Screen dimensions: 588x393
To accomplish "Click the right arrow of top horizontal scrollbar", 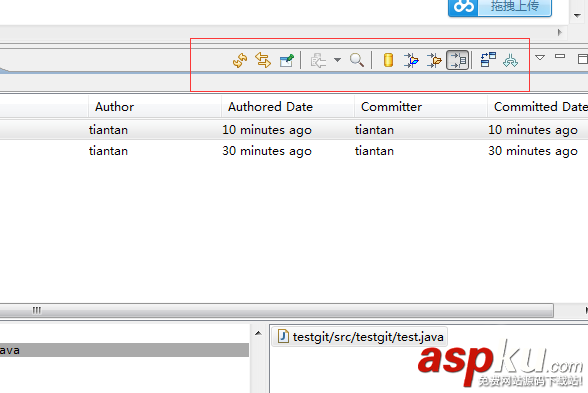I will pos(560,32).
